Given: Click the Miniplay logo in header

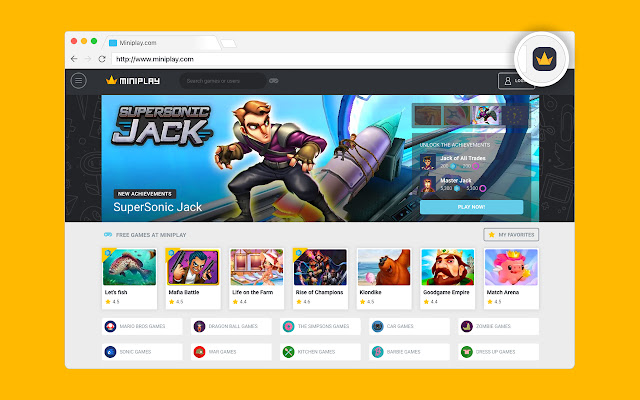Looking at the screenshot, I should point(133,80).
